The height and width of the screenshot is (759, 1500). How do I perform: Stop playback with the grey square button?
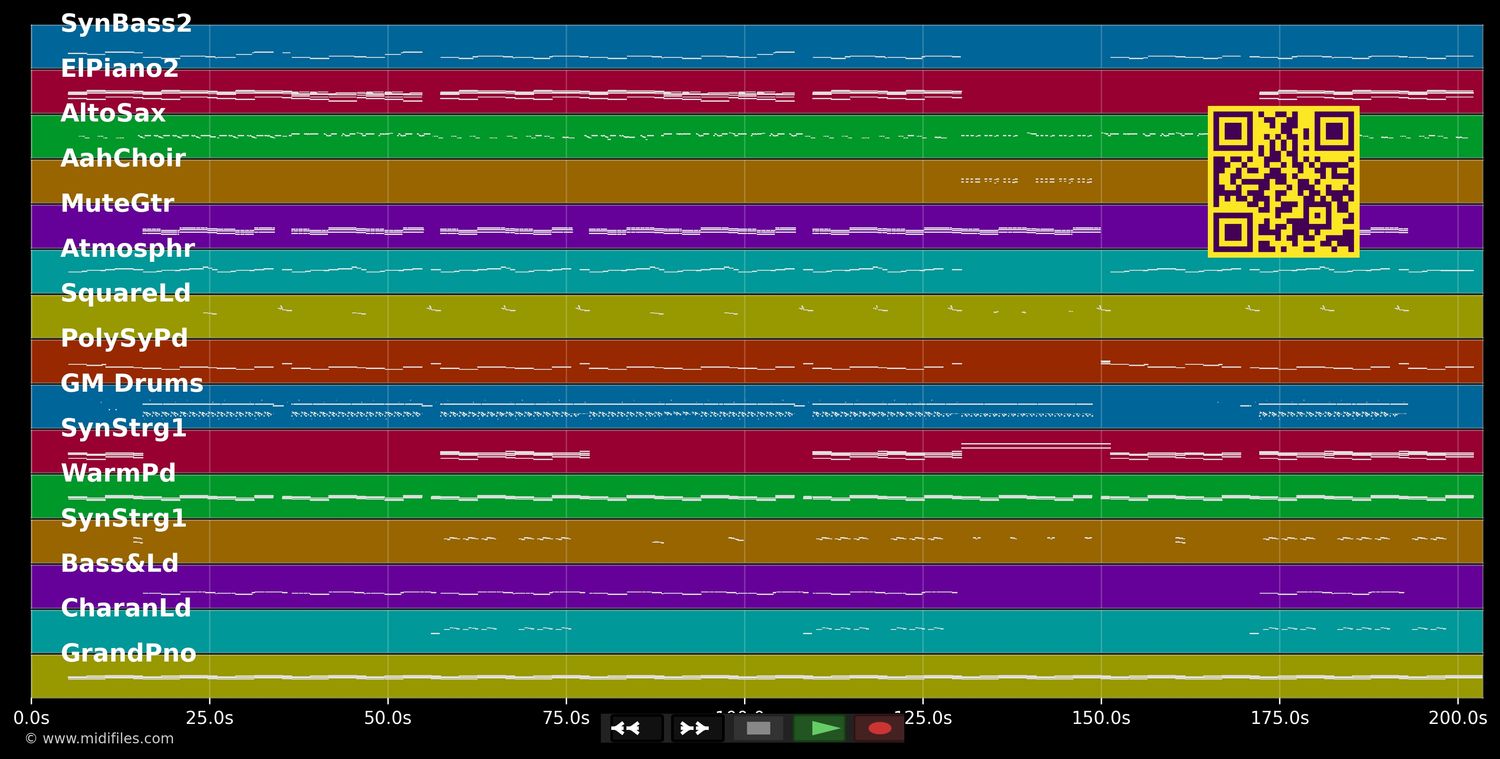[758, 728]
